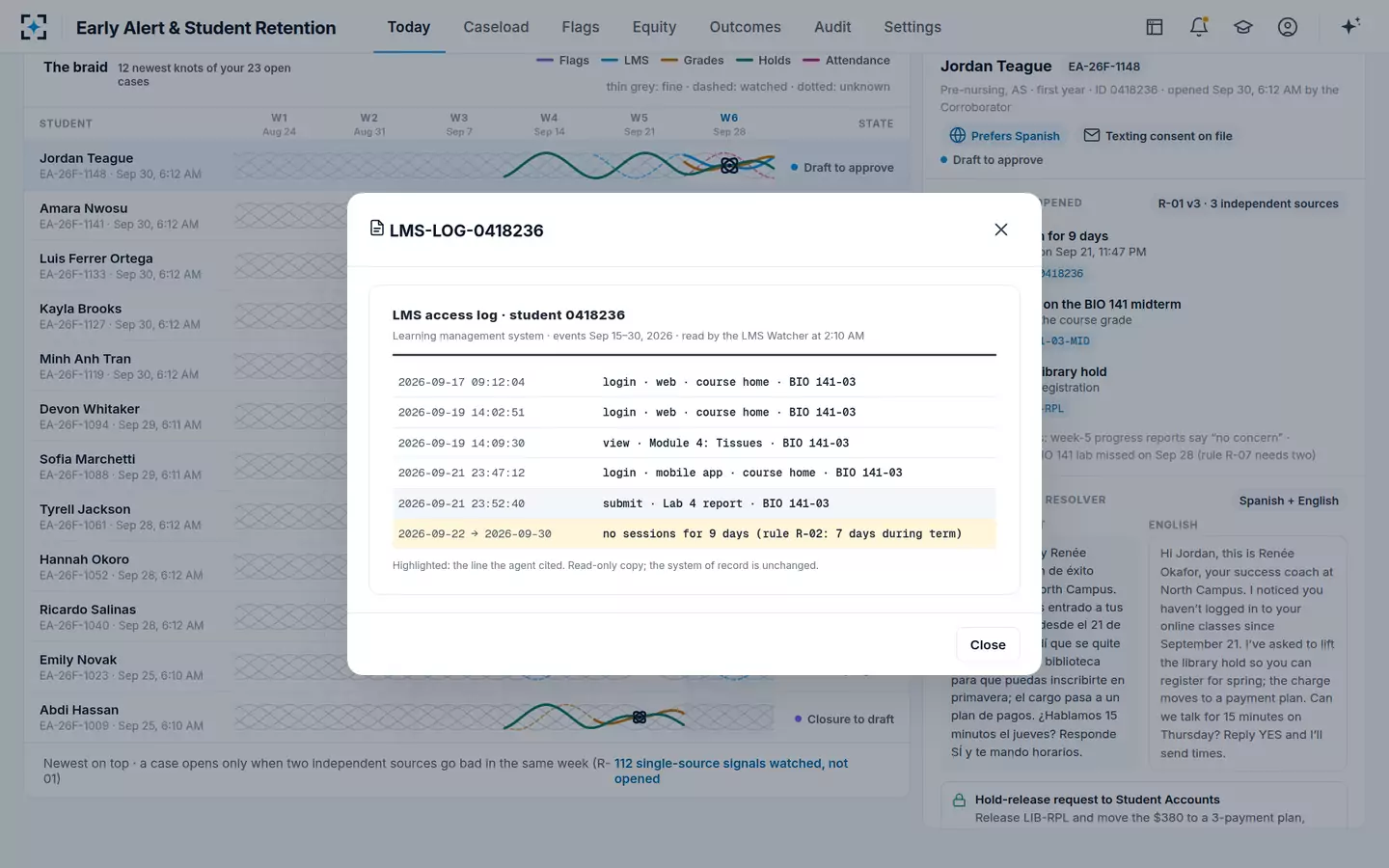Select the submit Lab 4 report log line
This screenshot has width=1389, height=868.
coord(694,503)
